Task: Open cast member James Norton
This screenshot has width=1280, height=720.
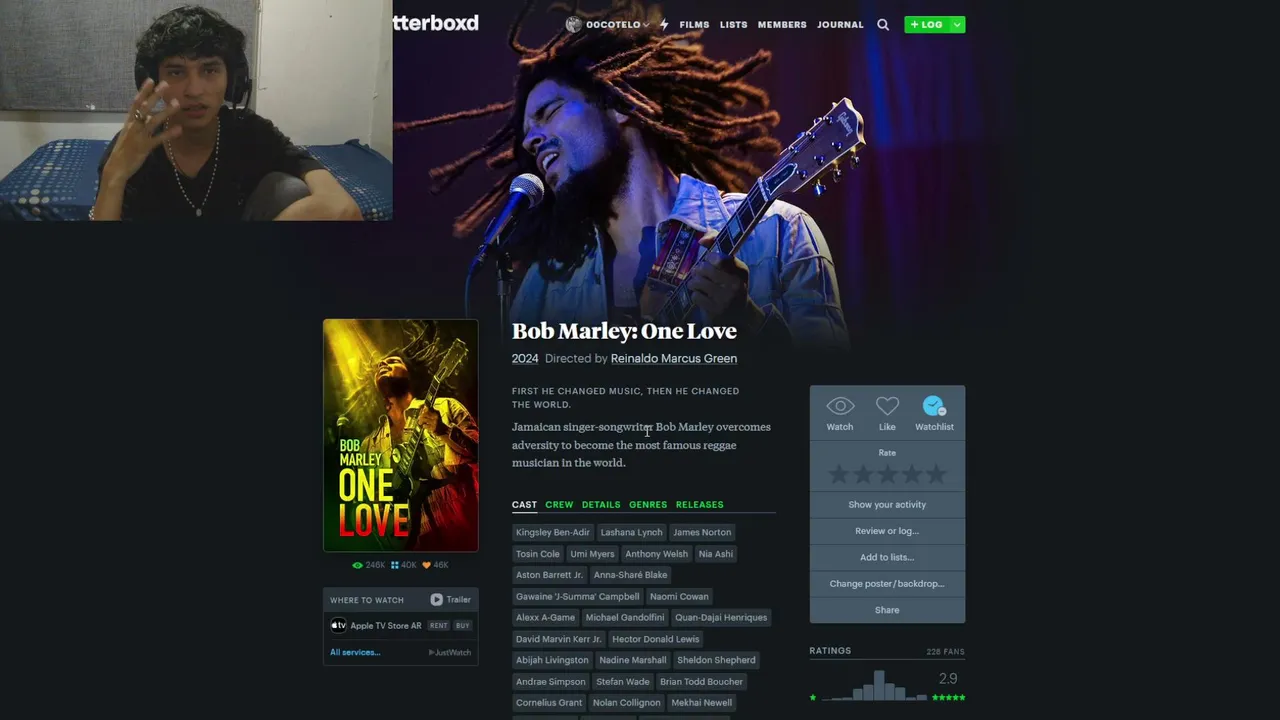Action: pos(702,532)
